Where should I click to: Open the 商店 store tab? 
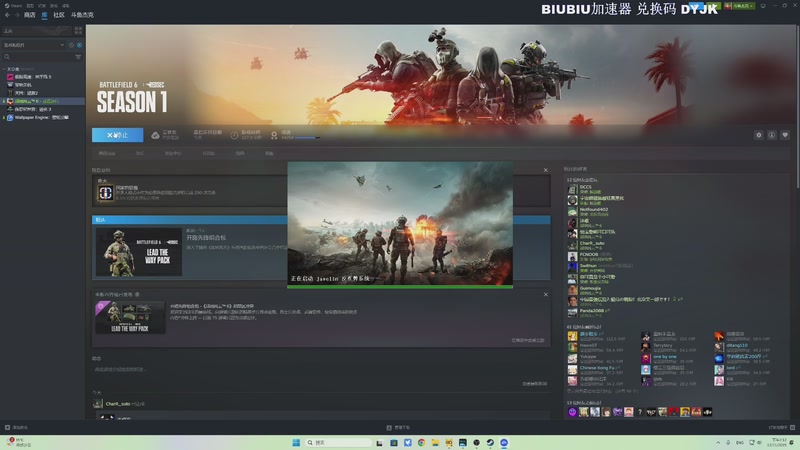(x=30, y=15)
